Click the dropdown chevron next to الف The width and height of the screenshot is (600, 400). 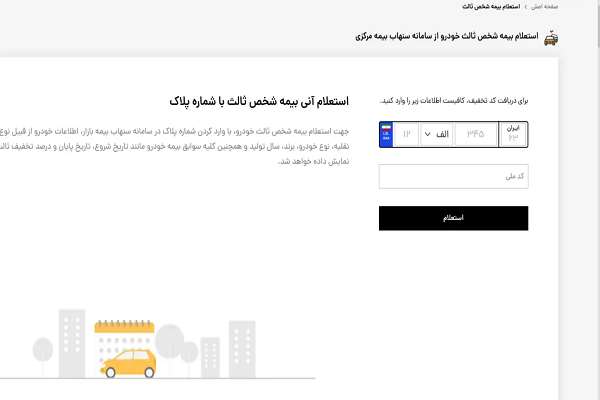tap(428, 134)
